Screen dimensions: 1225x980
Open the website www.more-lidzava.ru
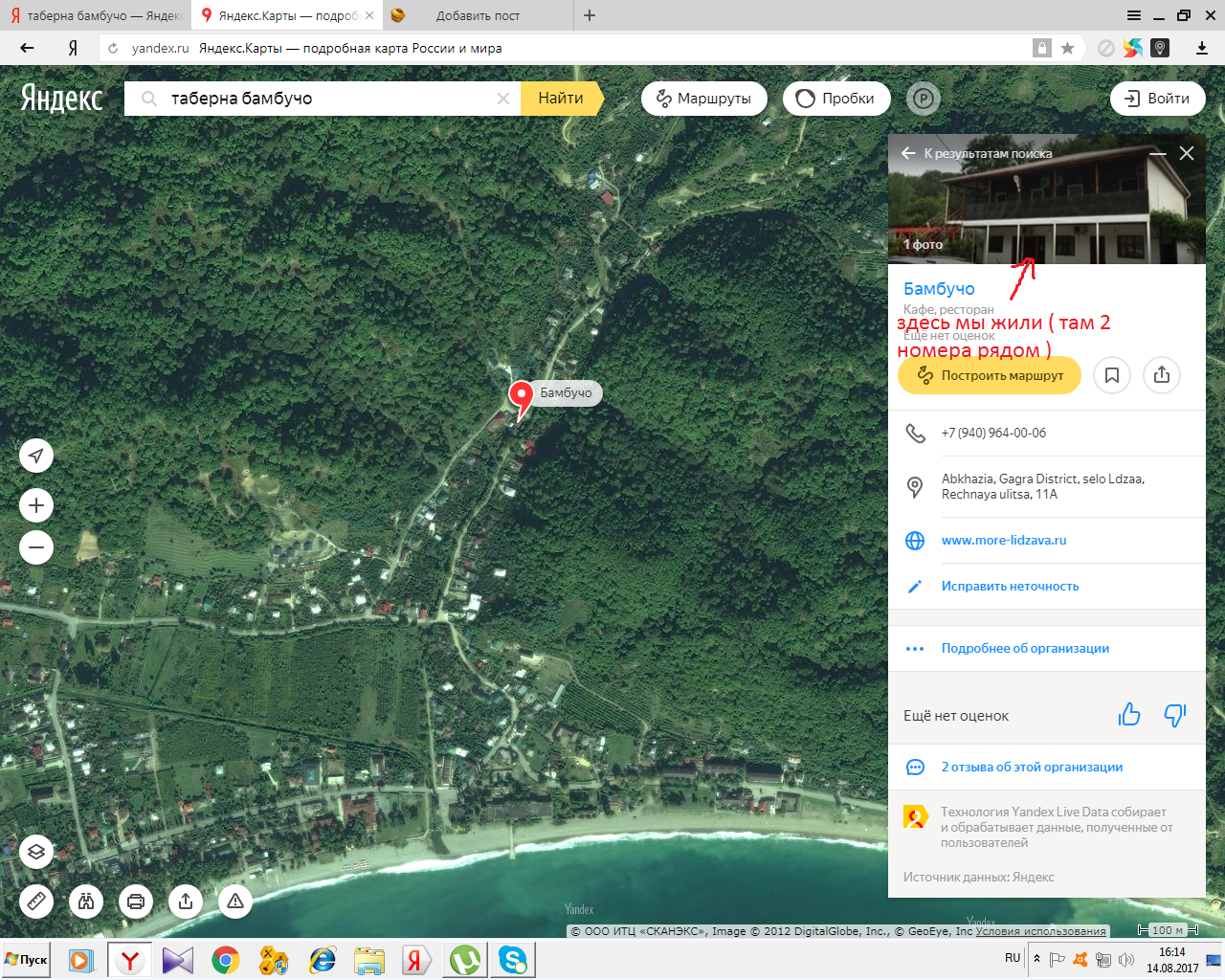pyautogui.click(x=1003, y=540)
